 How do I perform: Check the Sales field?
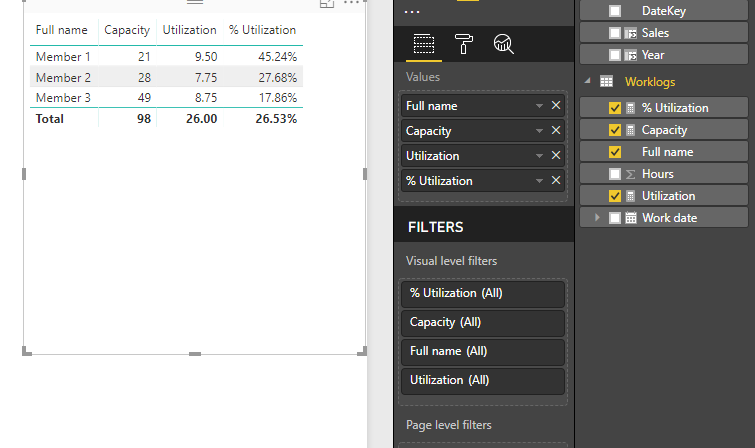click(615, 33)
